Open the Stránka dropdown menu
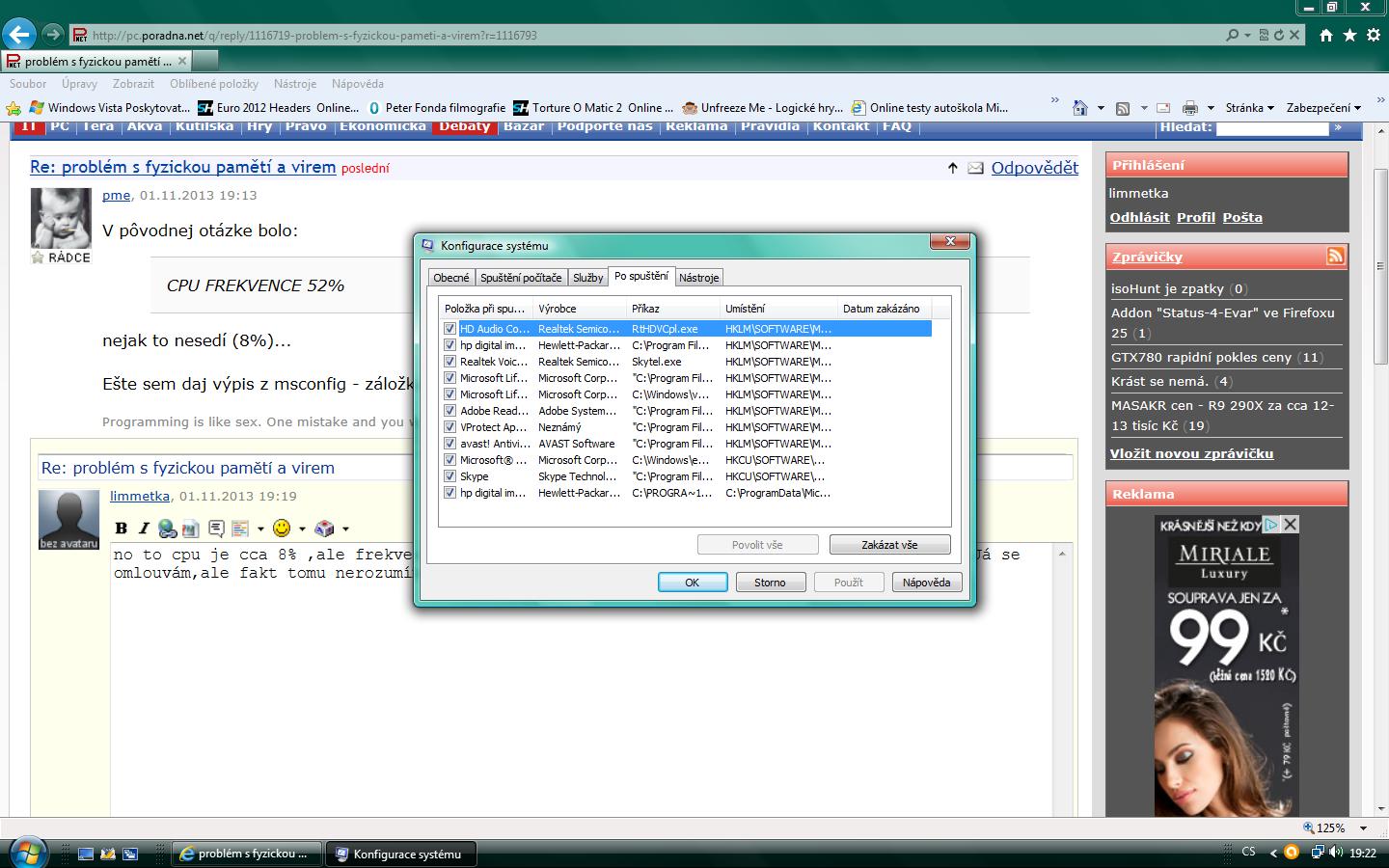1389x868 pixels. point(1250,108)
